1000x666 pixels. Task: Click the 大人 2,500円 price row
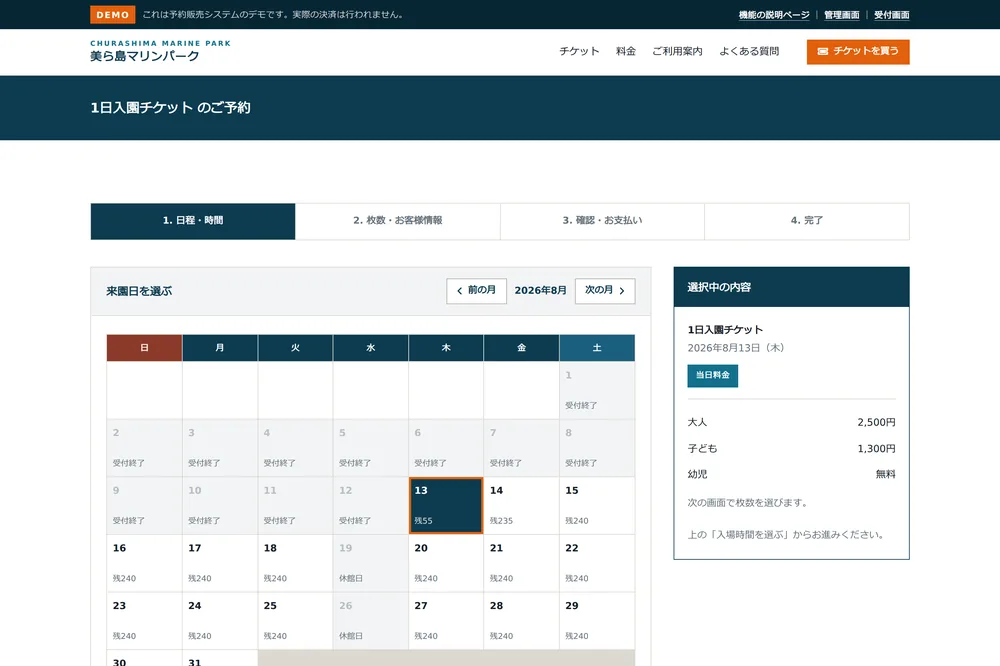point(791,422)
